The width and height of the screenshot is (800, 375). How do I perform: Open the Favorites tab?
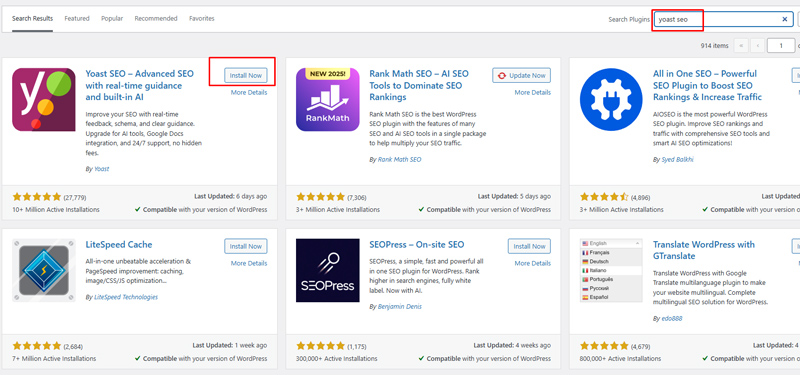coord(202,19)
